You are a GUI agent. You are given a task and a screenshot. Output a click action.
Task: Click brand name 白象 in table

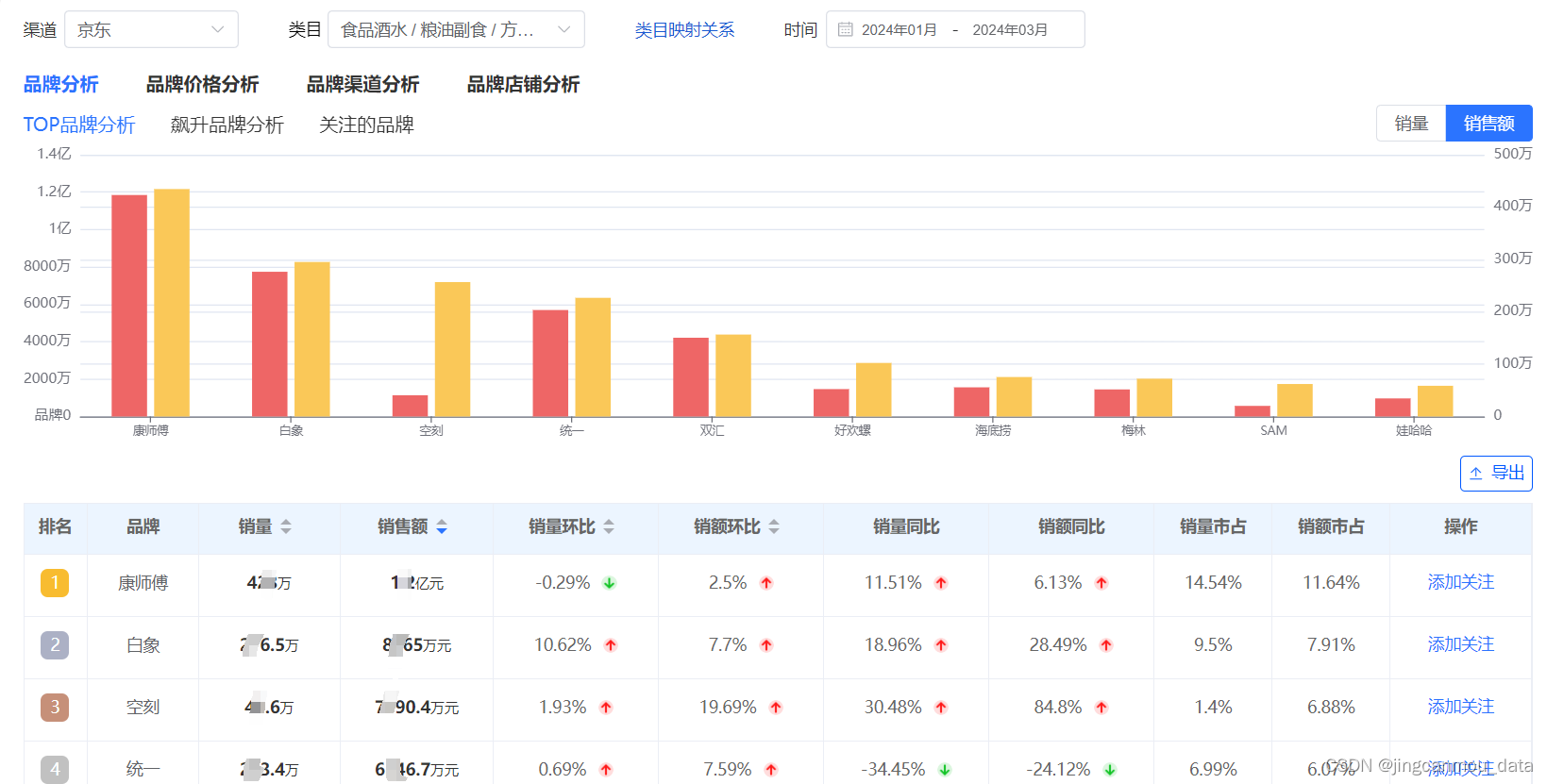tap(143, 645)
